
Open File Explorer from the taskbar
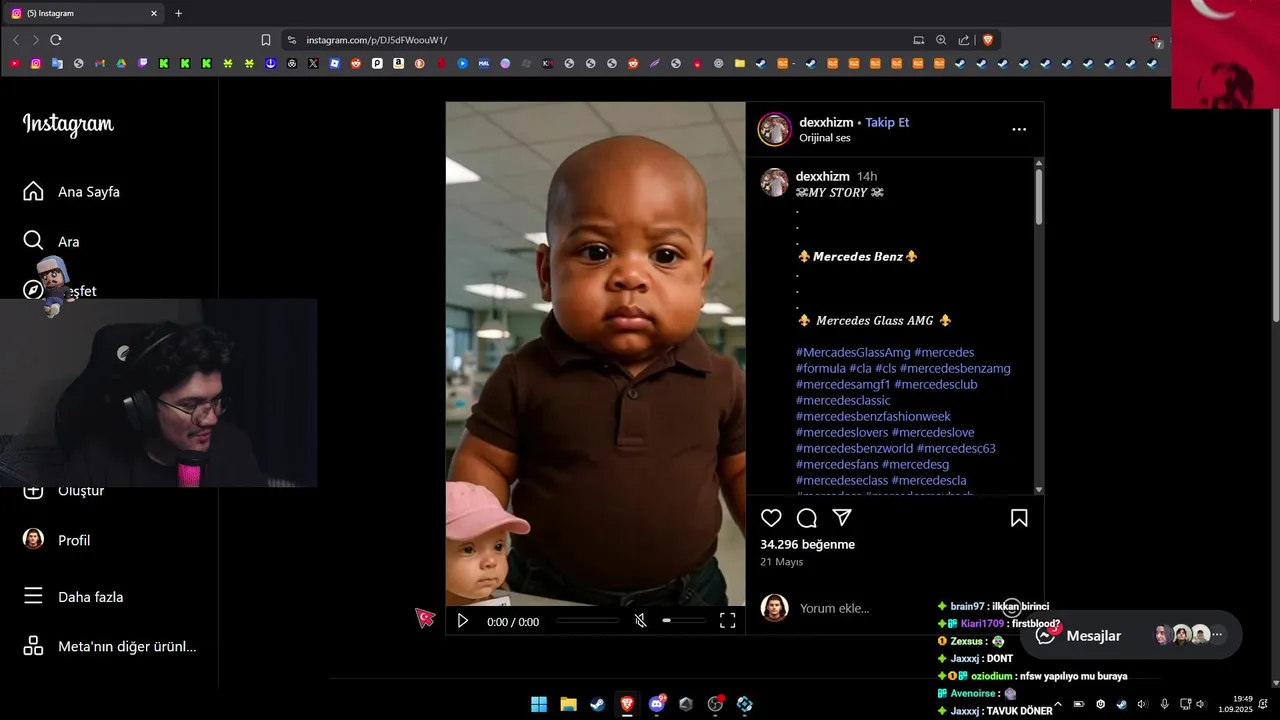[568, 704]
